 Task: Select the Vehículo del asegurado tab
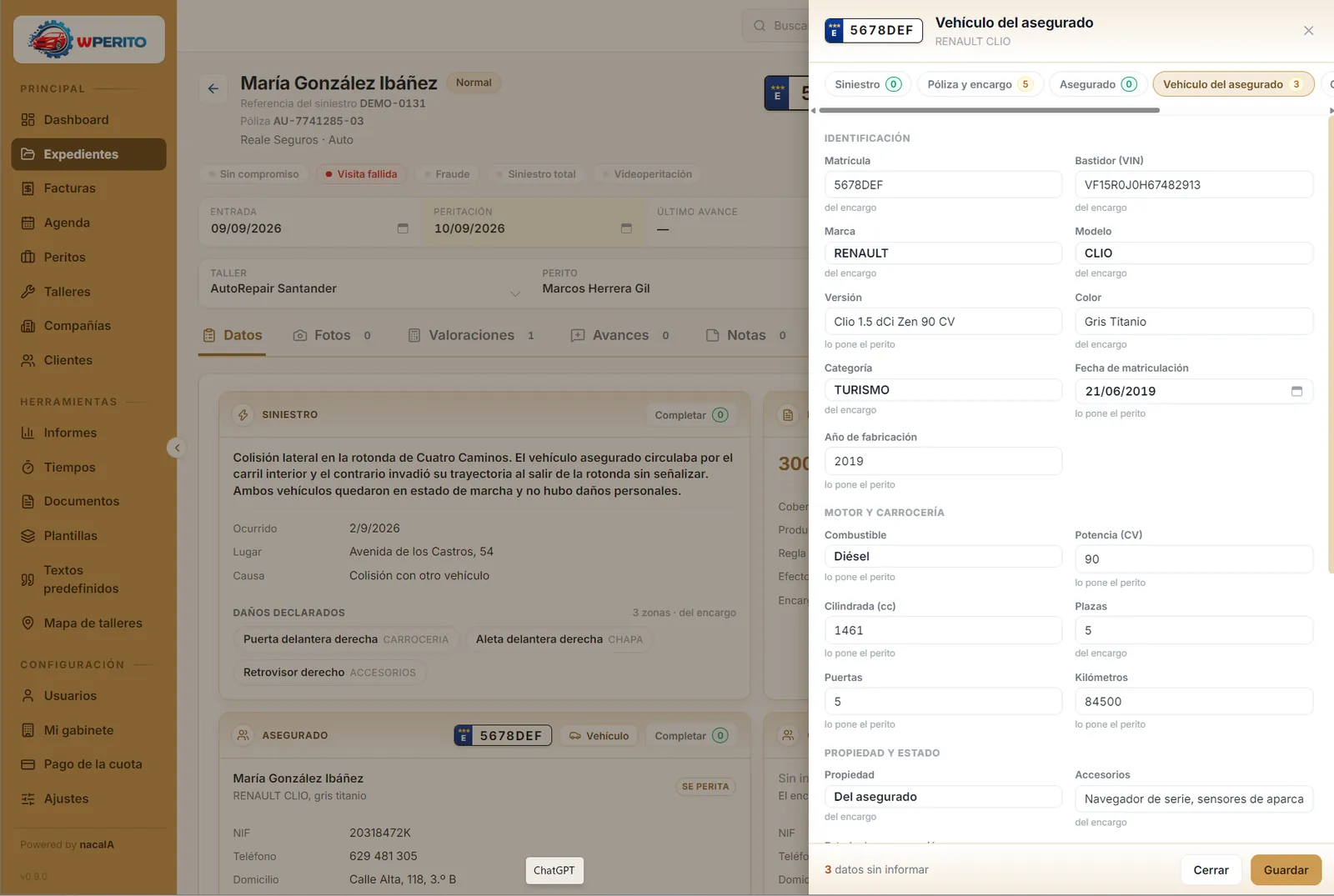1233,84
